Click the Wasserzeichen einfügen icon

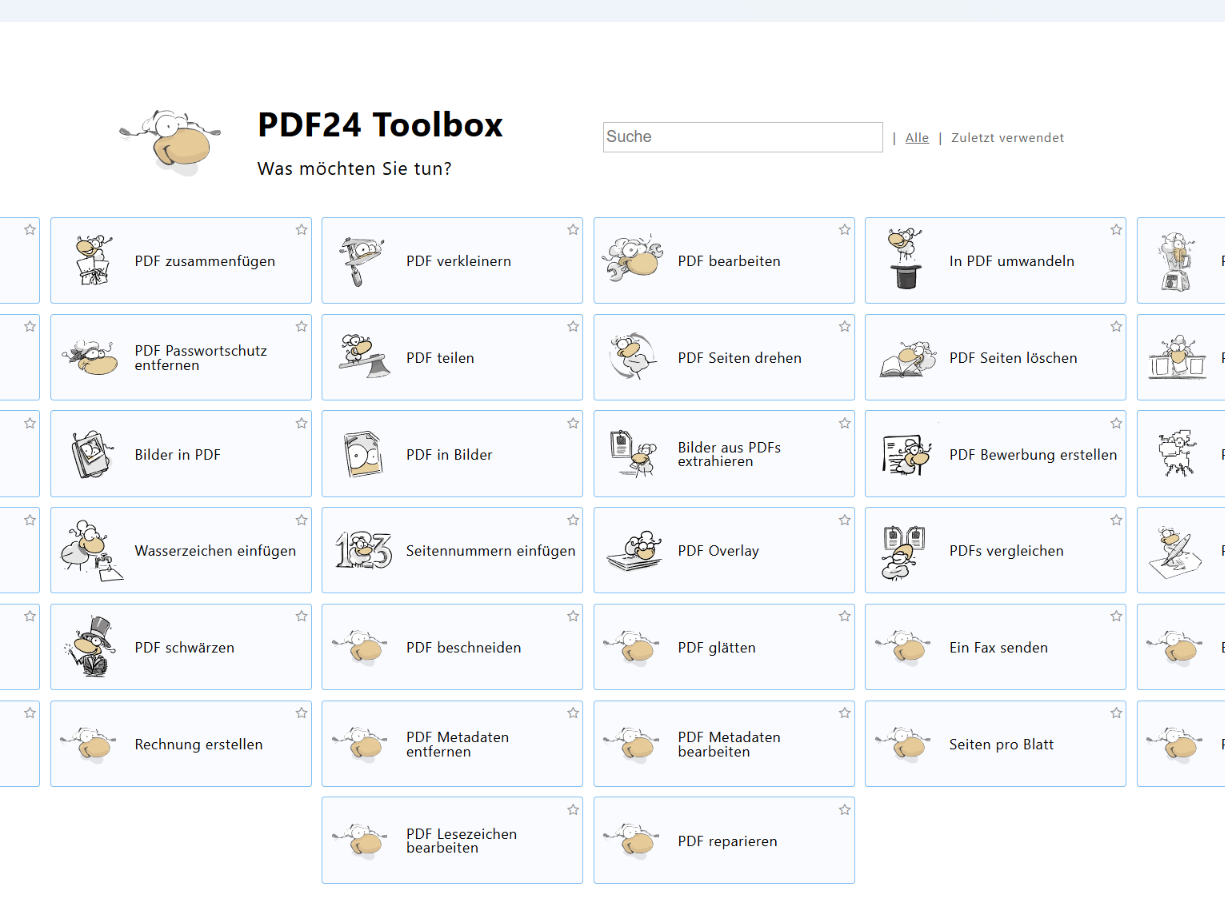(91, 550)
